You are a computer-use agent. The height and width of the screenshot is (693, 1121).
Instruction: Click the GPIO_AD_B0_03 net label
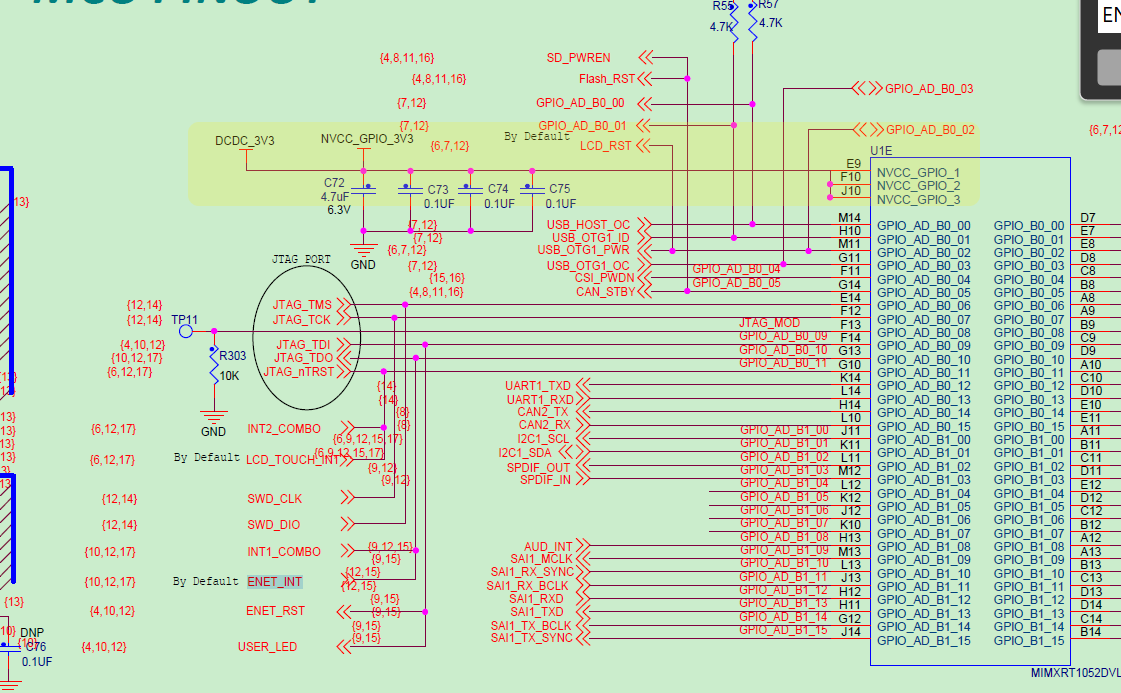coord(929,89)
